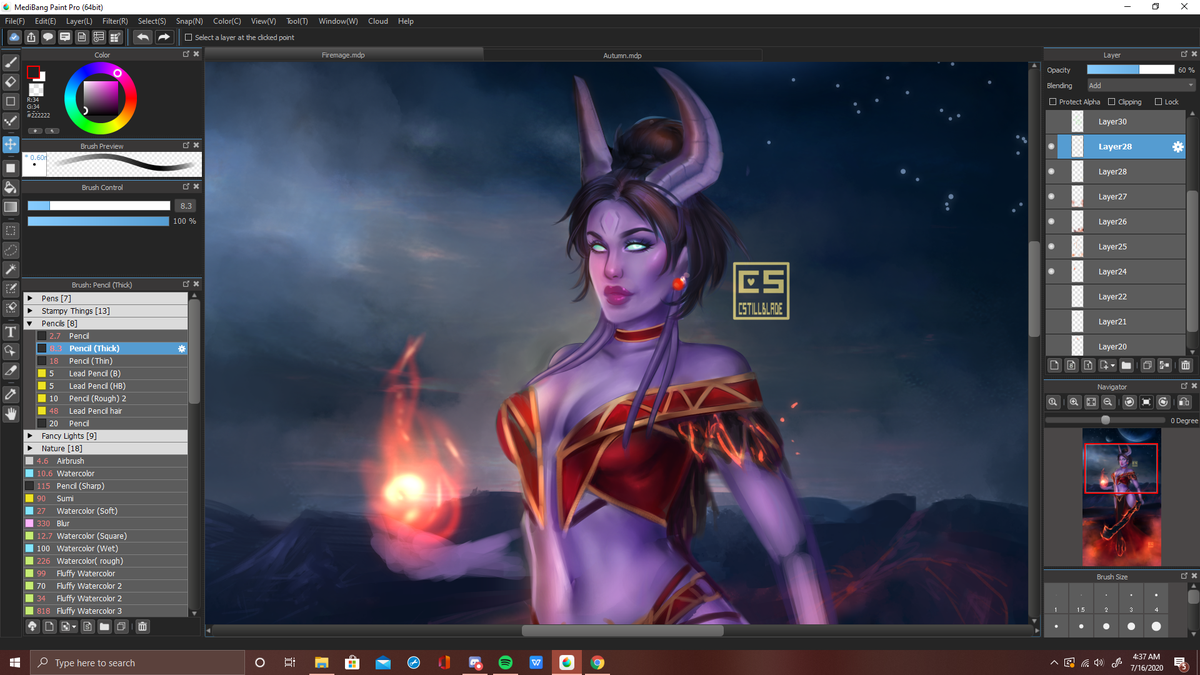This screenshot has height=675, width=1200.
Task: Select the Text tool
Action: click(x=11, y=332)
